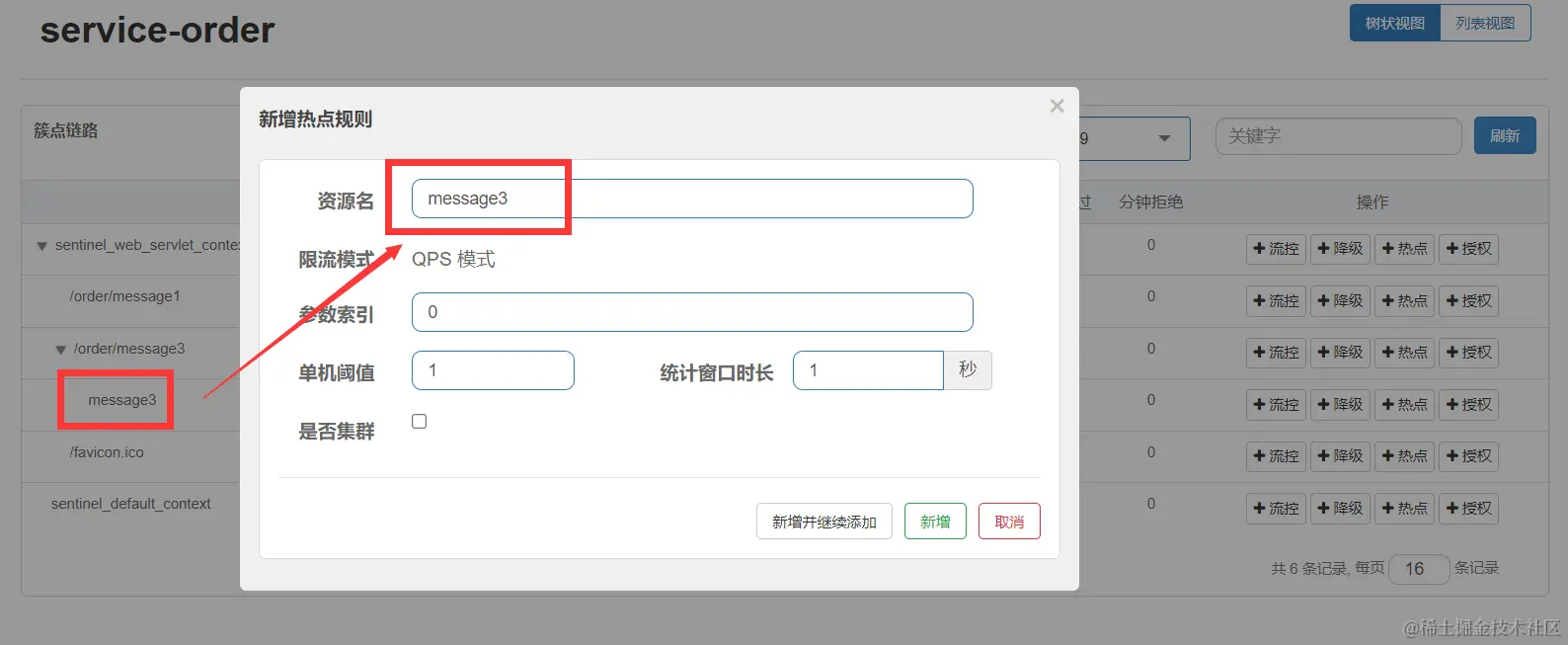Click 降级 in the sentinel_default_context row

pos(1340,509)
